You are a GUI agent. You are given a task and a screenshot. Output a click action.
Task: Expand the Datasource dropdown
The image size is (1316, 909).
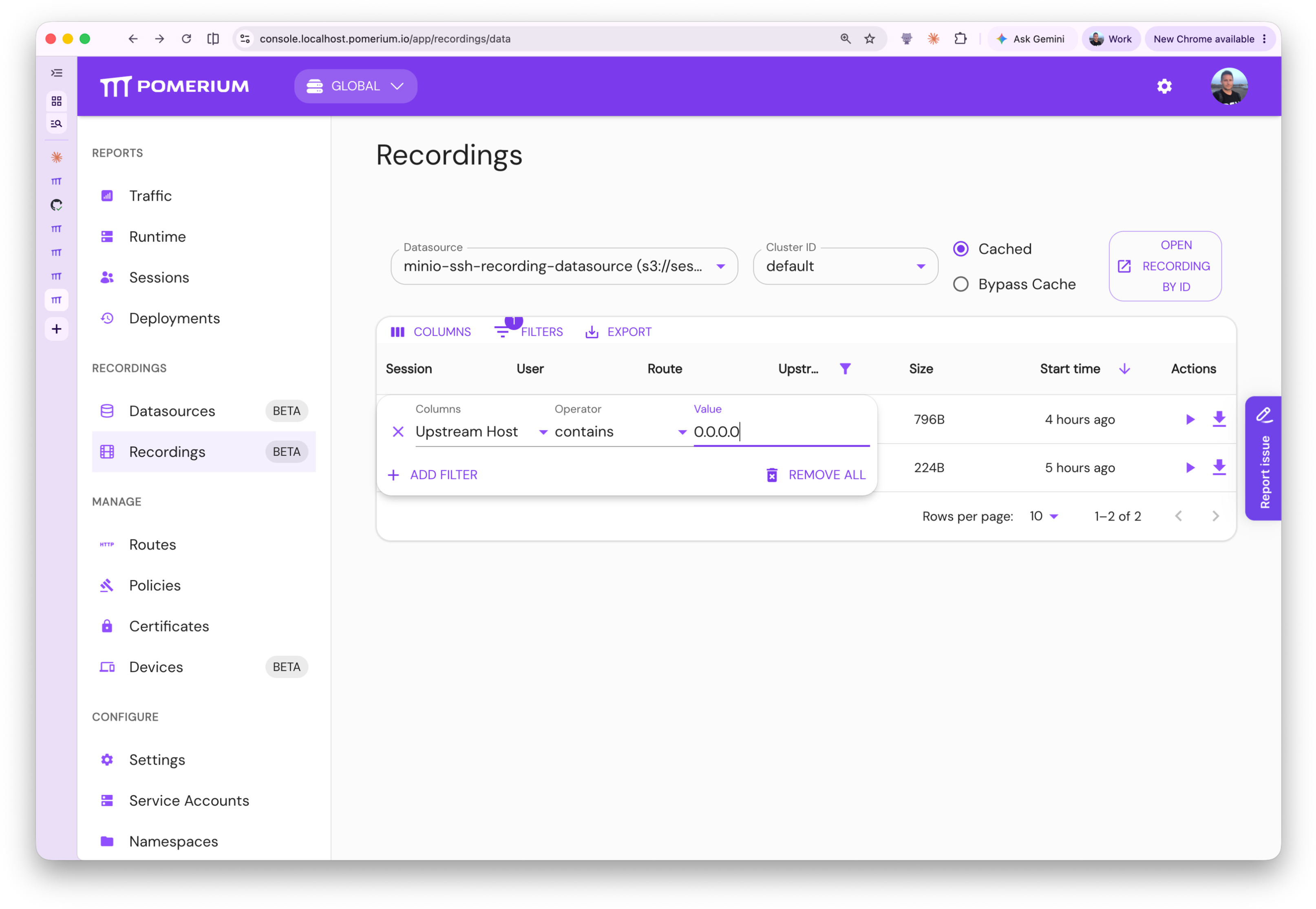564,266
